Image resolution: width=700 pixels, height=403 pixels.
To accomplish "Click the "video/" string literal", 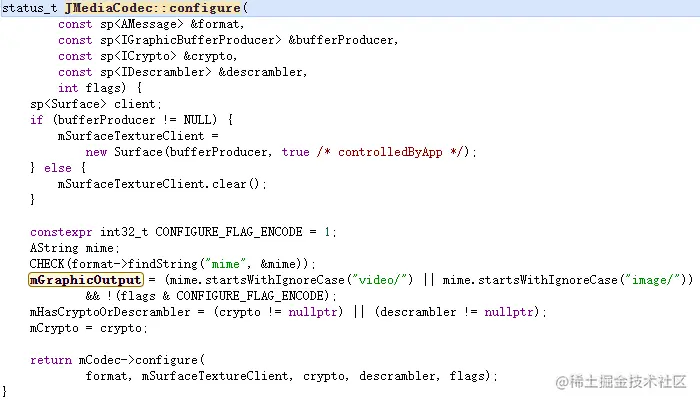I will (379, 280).
